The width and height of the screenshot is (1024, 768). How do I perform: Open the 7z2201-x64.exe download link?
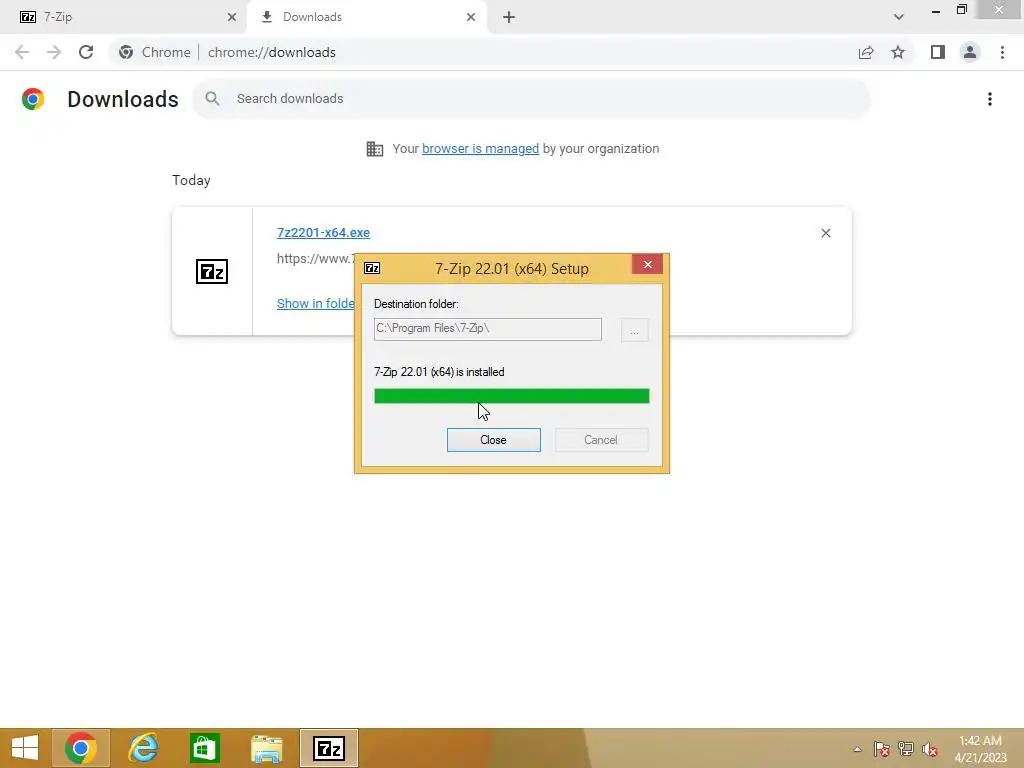tap(323, 232)
